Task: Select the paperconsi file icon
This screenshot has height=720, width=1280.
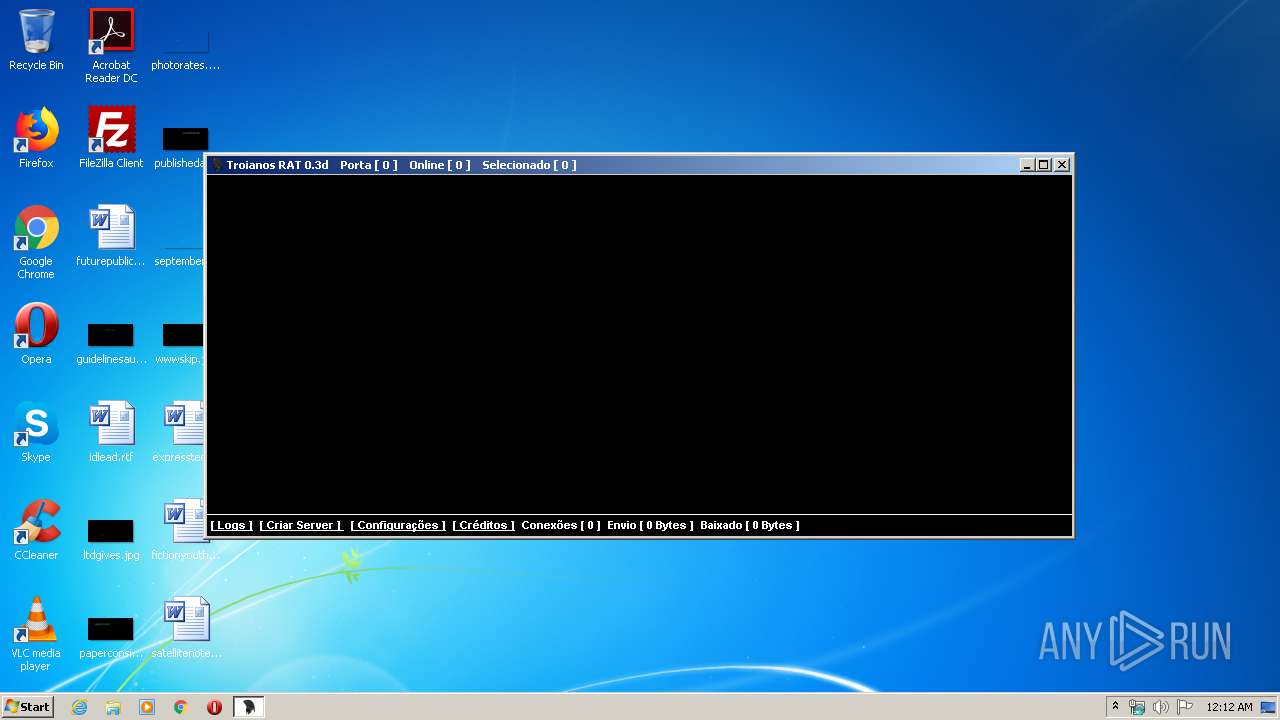Action: click(111, 637)
